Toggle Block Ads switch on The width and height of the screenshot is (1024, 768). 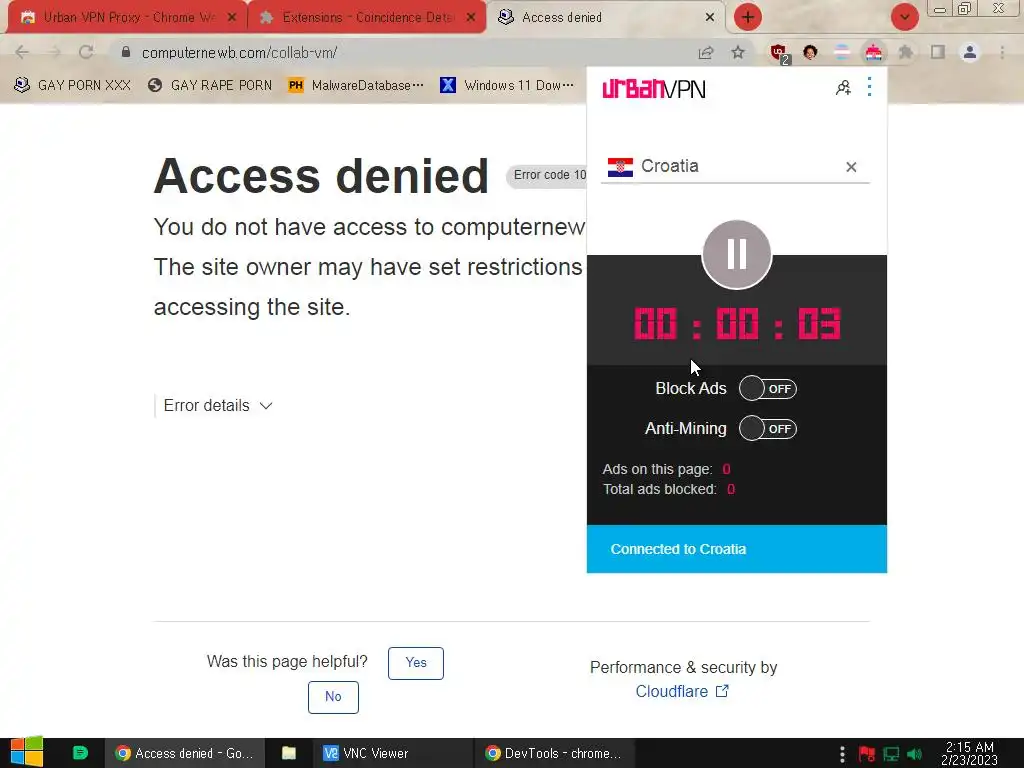click(767, 389)
